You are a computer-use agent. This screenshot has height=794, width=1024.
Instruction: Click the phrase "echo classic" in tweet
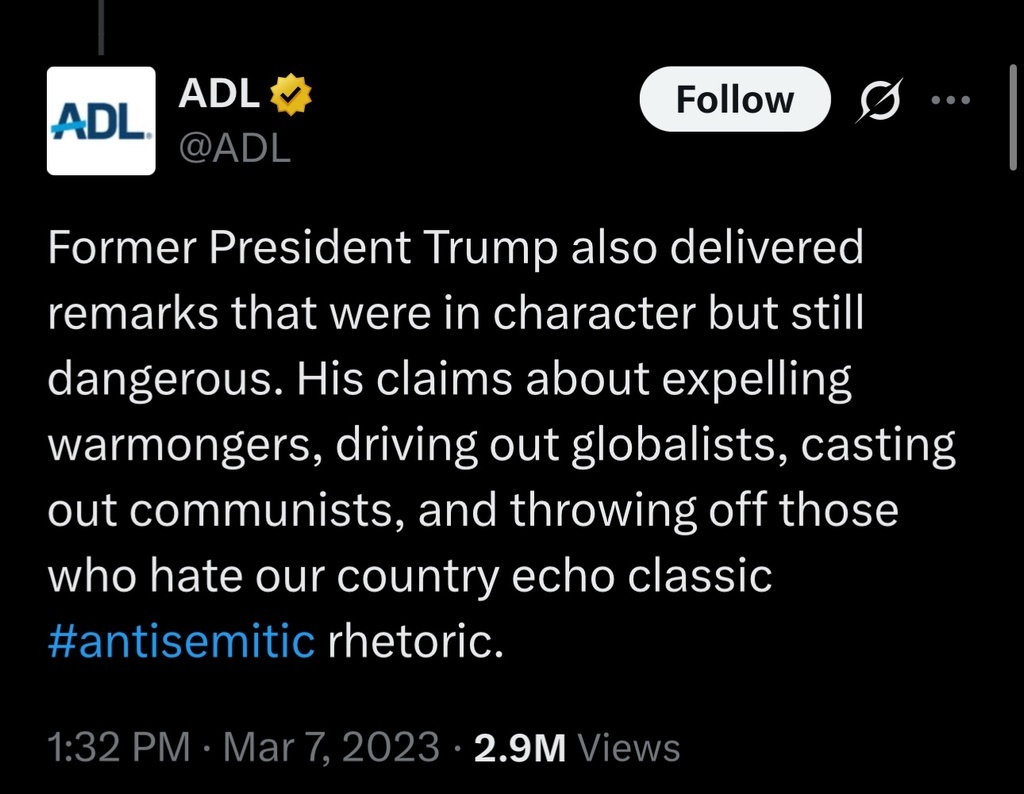tap(643, 575)
